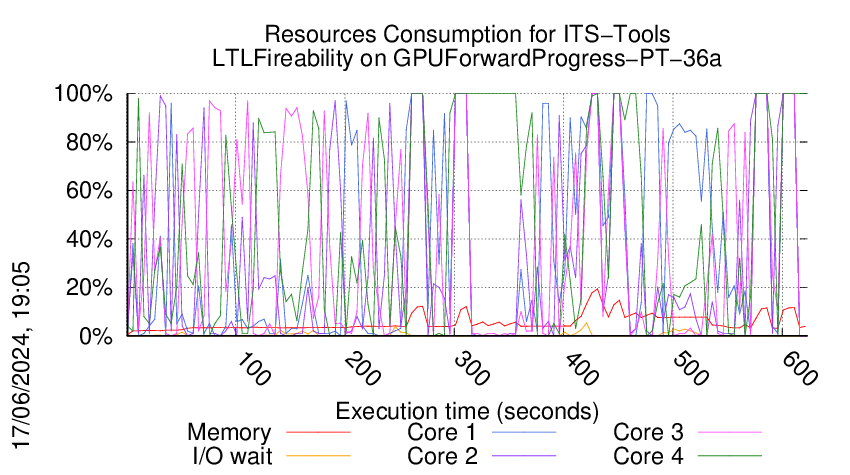Image resolution: width=850 pixels, height=475 pixels.
Task: Click the date stamp '17/06/2024, 19:05'
Action: pos(22,355)
